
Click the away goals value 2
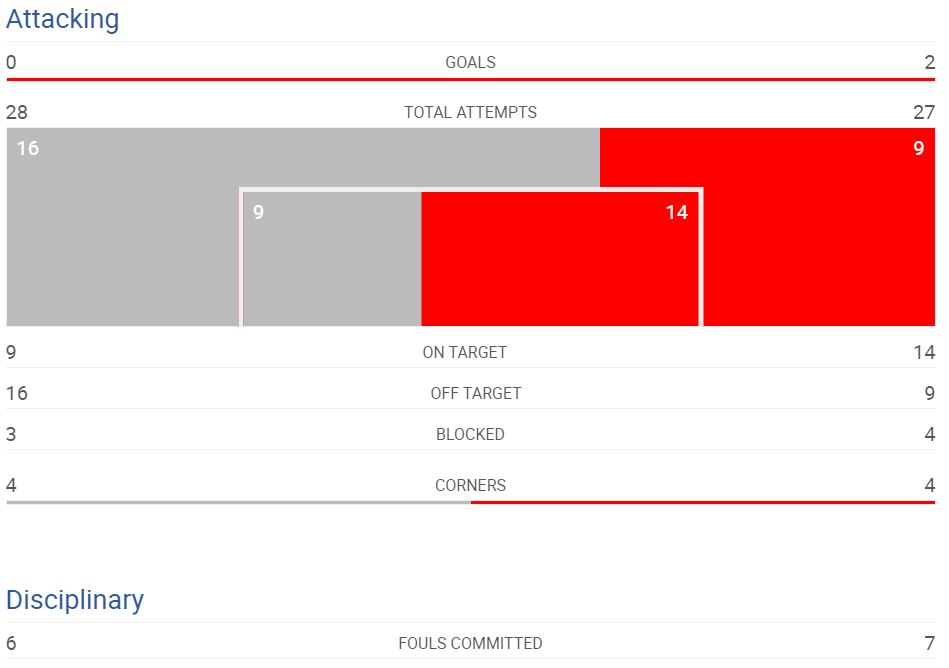click(930, 62)
